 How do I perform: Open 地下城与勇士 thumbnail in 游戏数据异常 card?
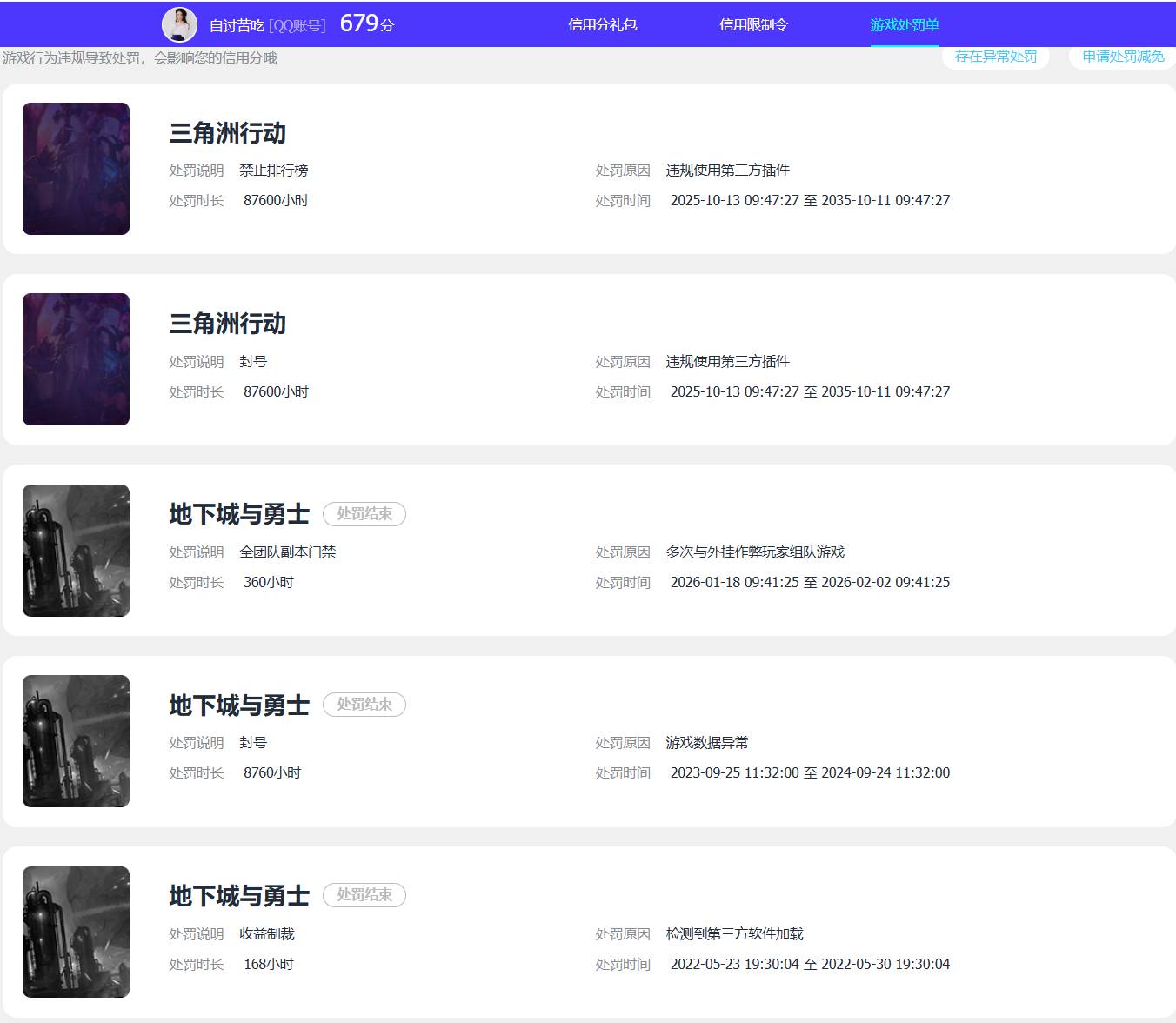tap(76, 741)
